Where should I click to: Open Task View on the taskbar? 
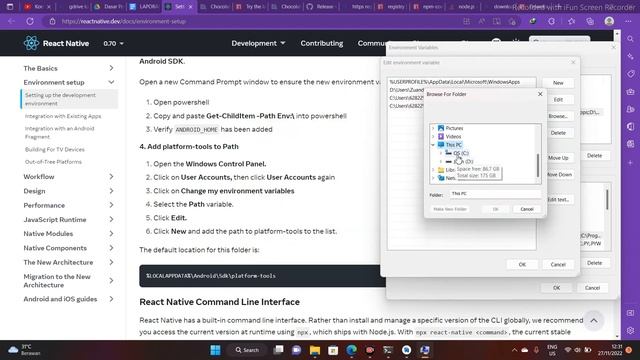[x=278, y=350]
